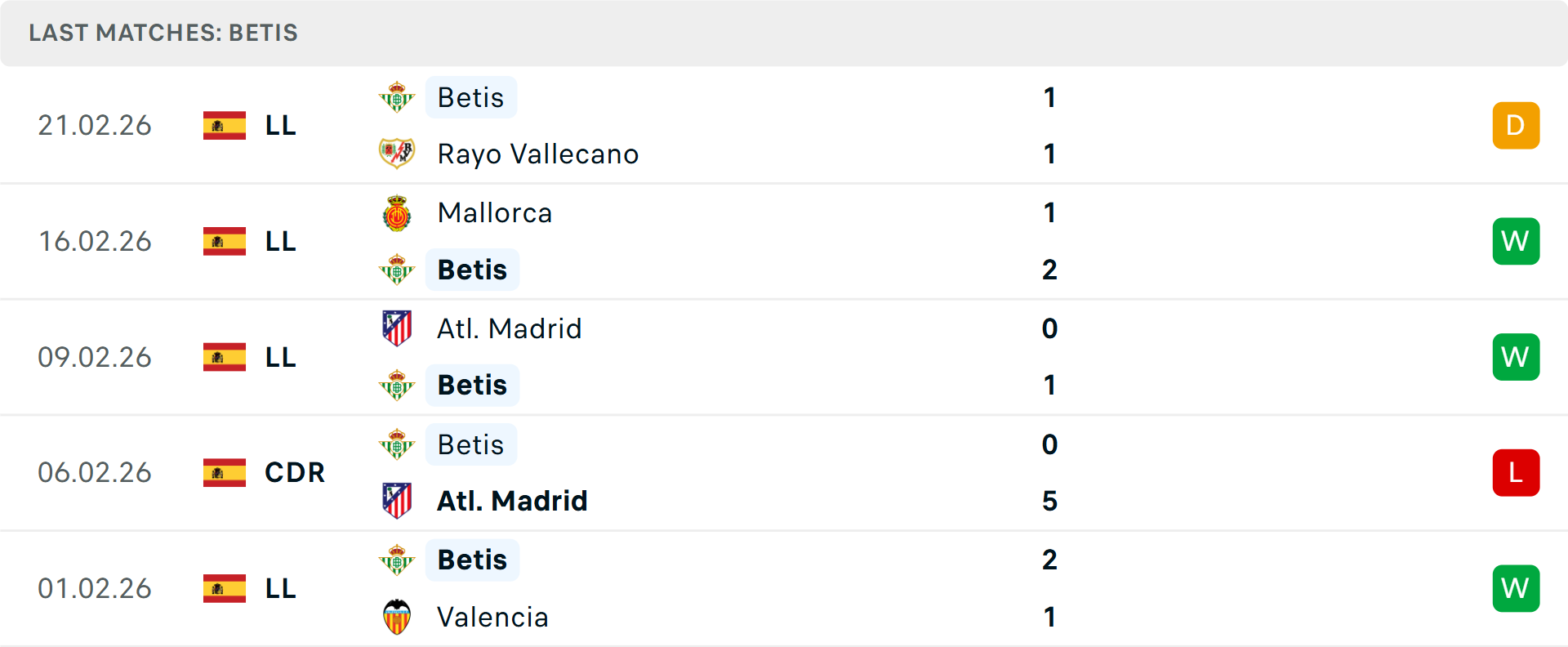Click the Last Matches: Betis header
Image resolution: width=1568 pixels, height=647 pixels.
(x=163, y=33)
